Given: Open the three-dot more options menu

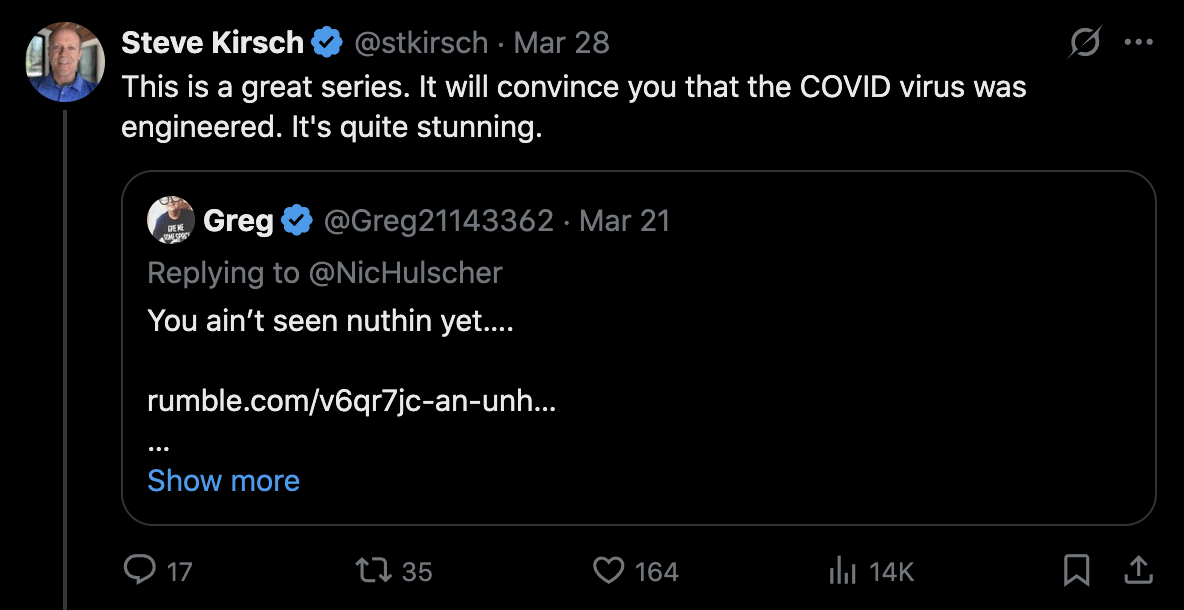Looking at the screenshot, I should pyautogui.click(x=1139, y=43).
